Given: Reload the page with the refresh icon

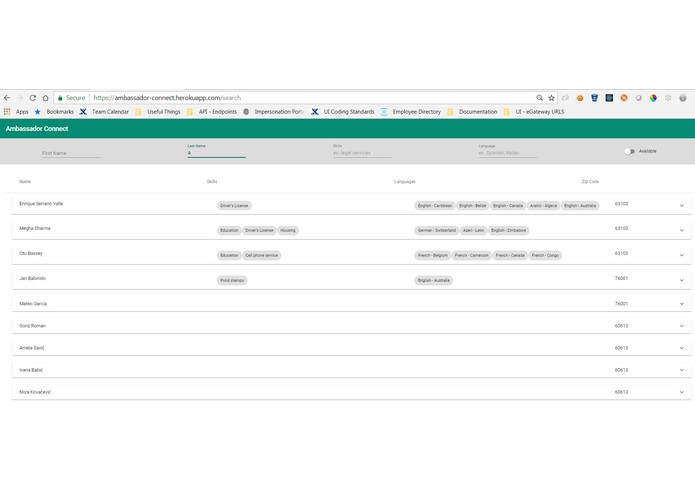Looking at the screenshot, I should (33, 98).
